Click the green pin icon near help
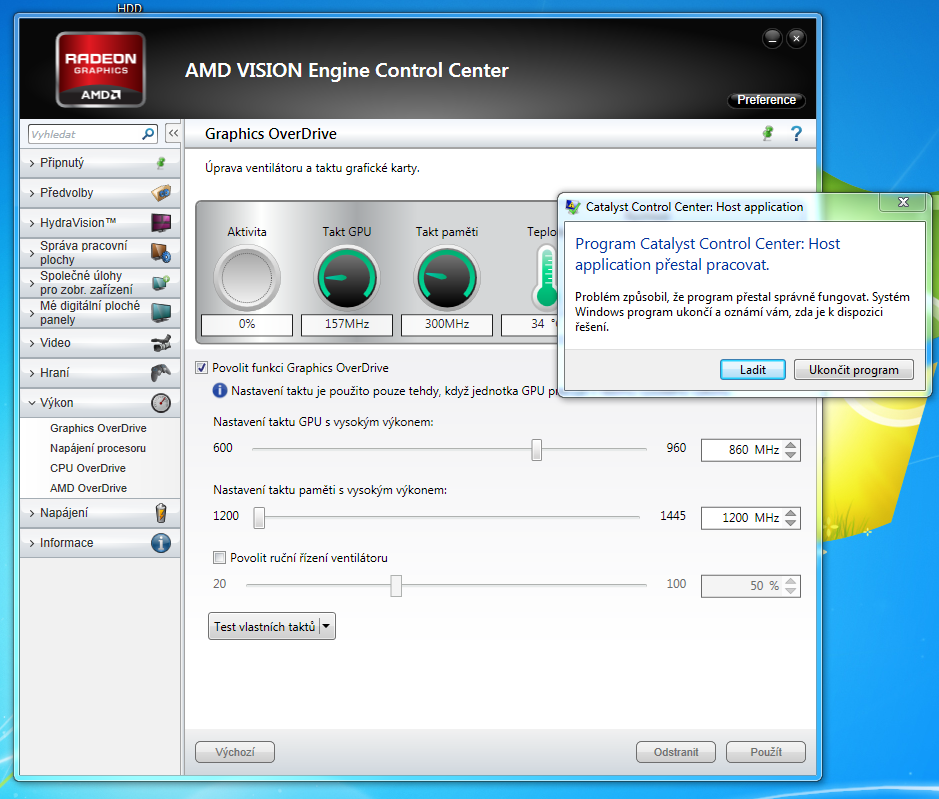This screenshot has height=799, width=939. click(768, 133)
